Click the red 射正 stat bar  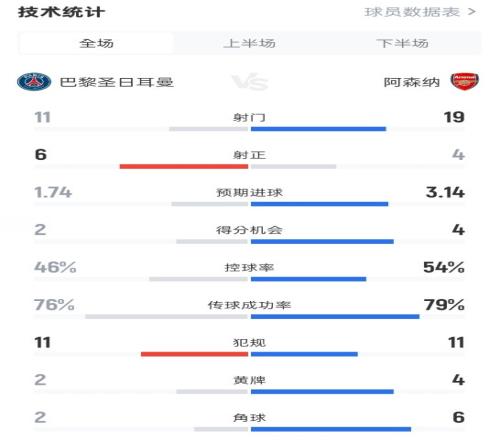pyautogui.click(x=184, y=166)
